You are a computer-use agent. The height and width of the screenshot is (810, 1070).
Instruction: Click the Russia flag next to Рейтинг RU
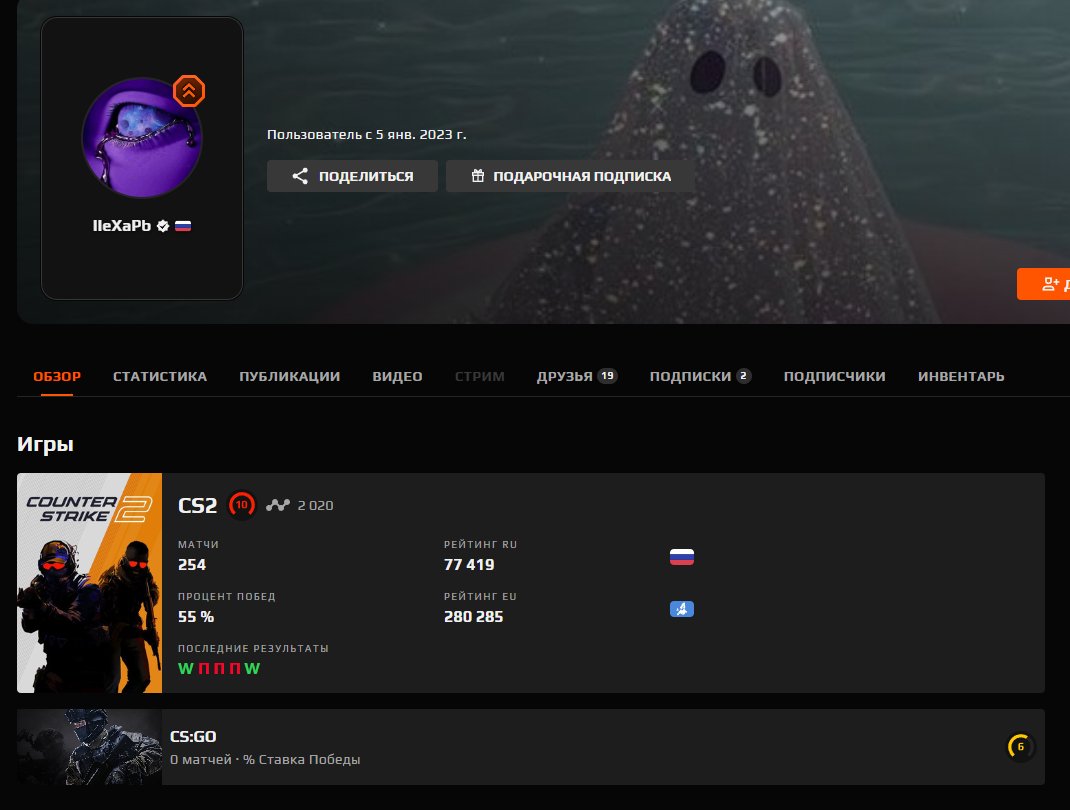point(681,556)
